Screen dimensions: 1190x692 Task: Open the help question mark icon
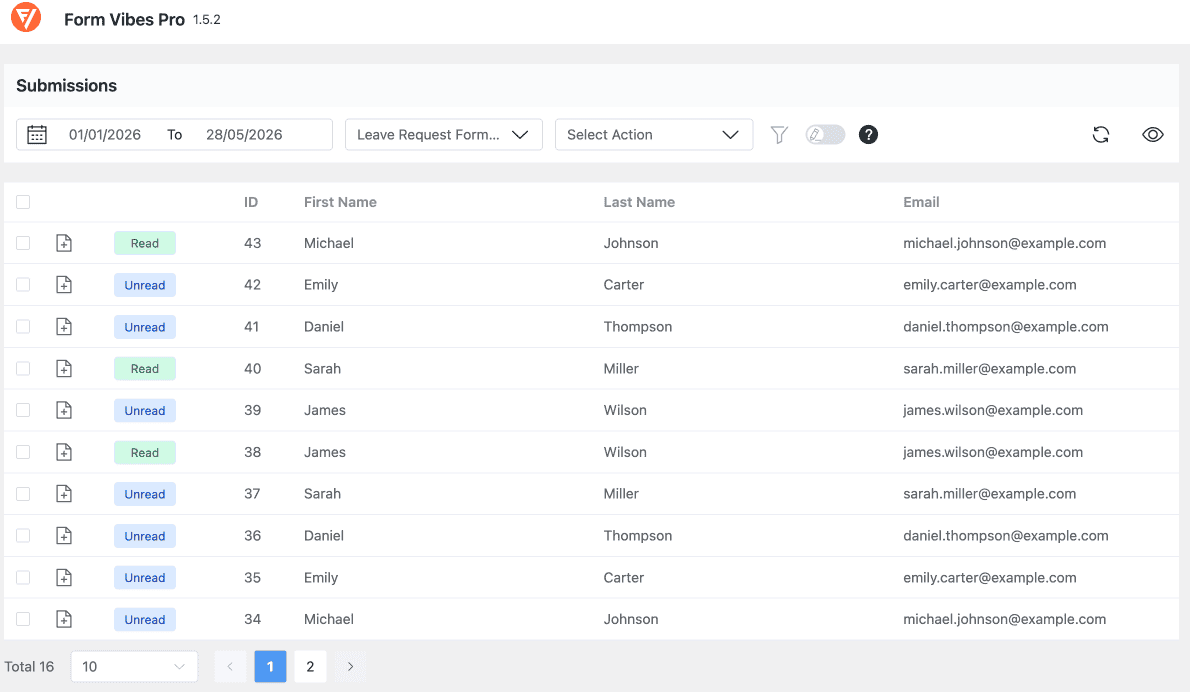868,135
